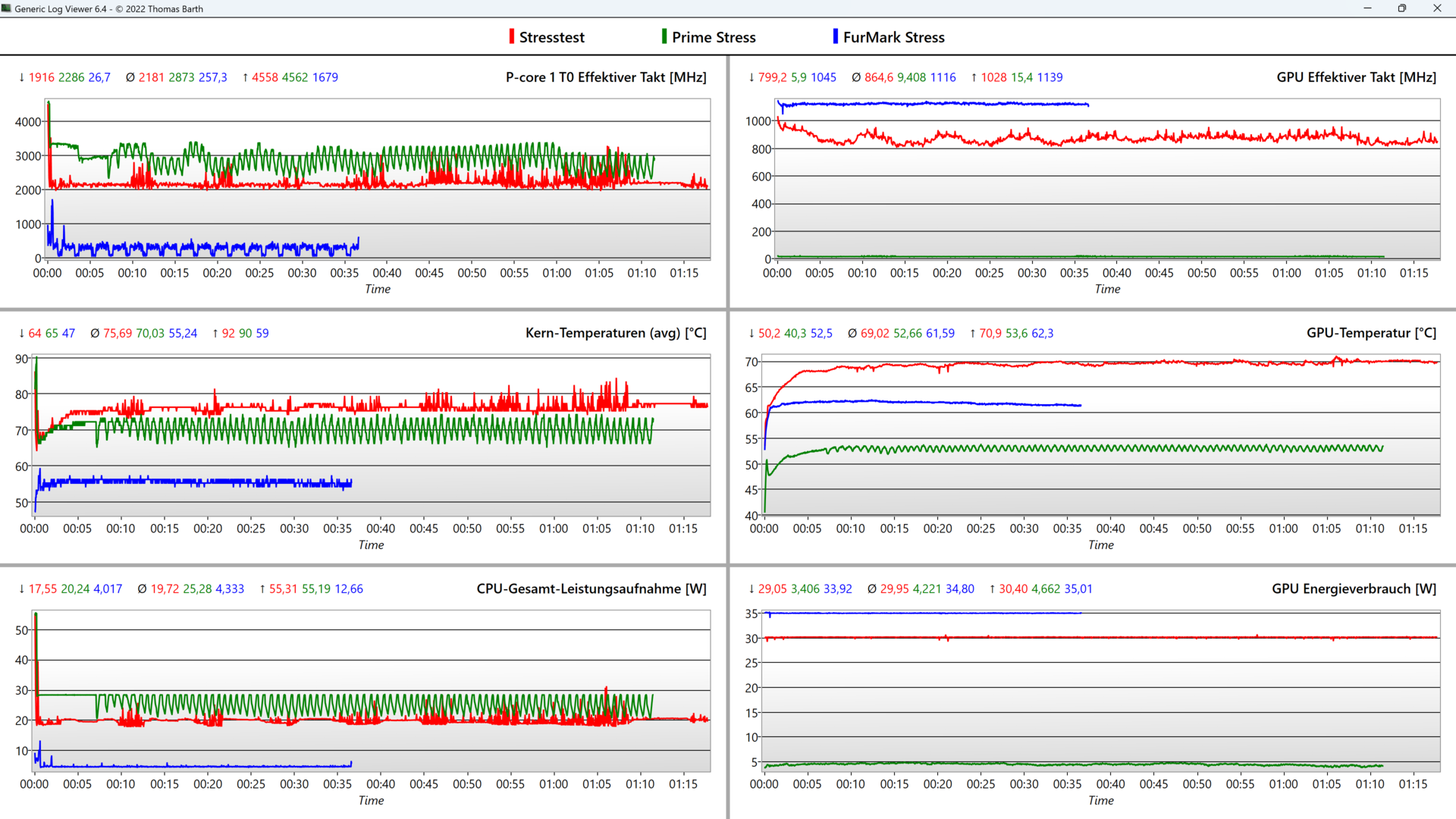This screenshot has width=1456, height=819.
Task: Click the 00:40 time marker under the P-core chart
Action: click(387, 273)
